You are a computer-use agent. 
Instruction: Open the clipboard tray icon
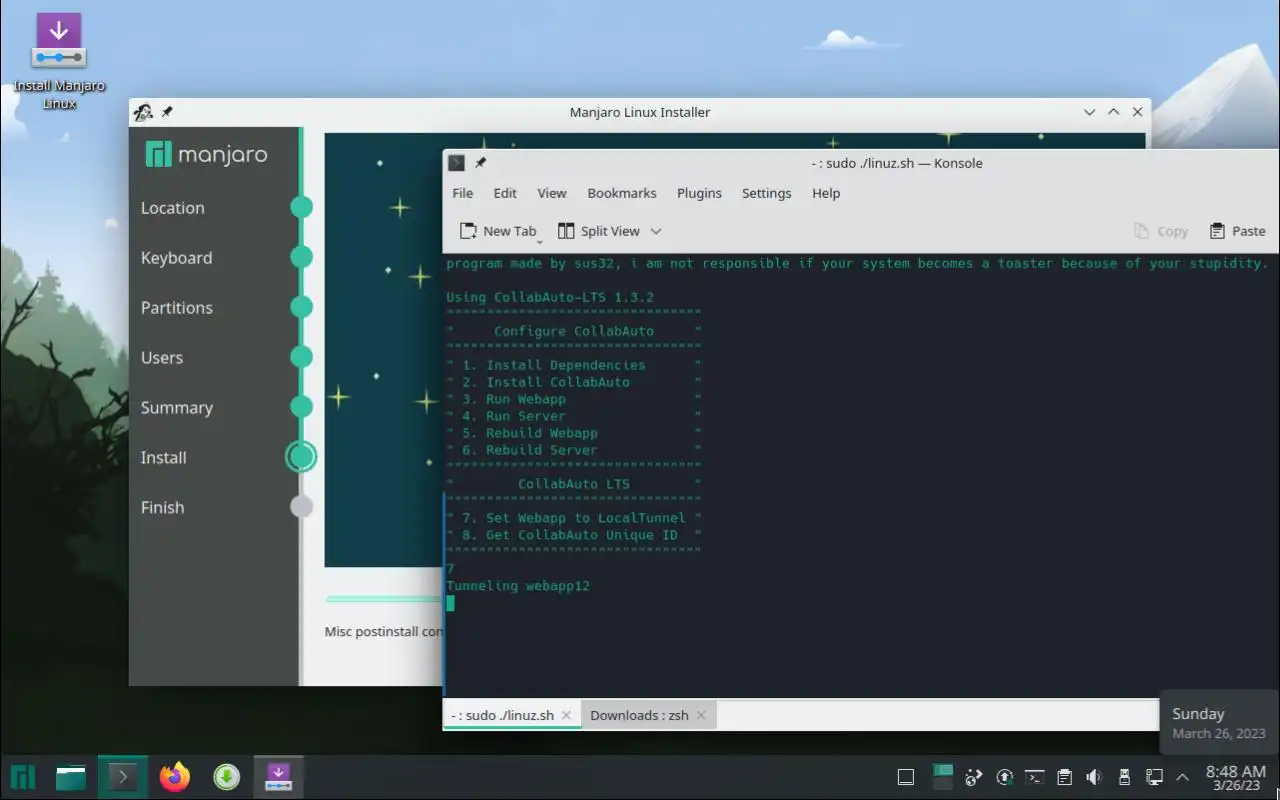(x=1065, y=777)
